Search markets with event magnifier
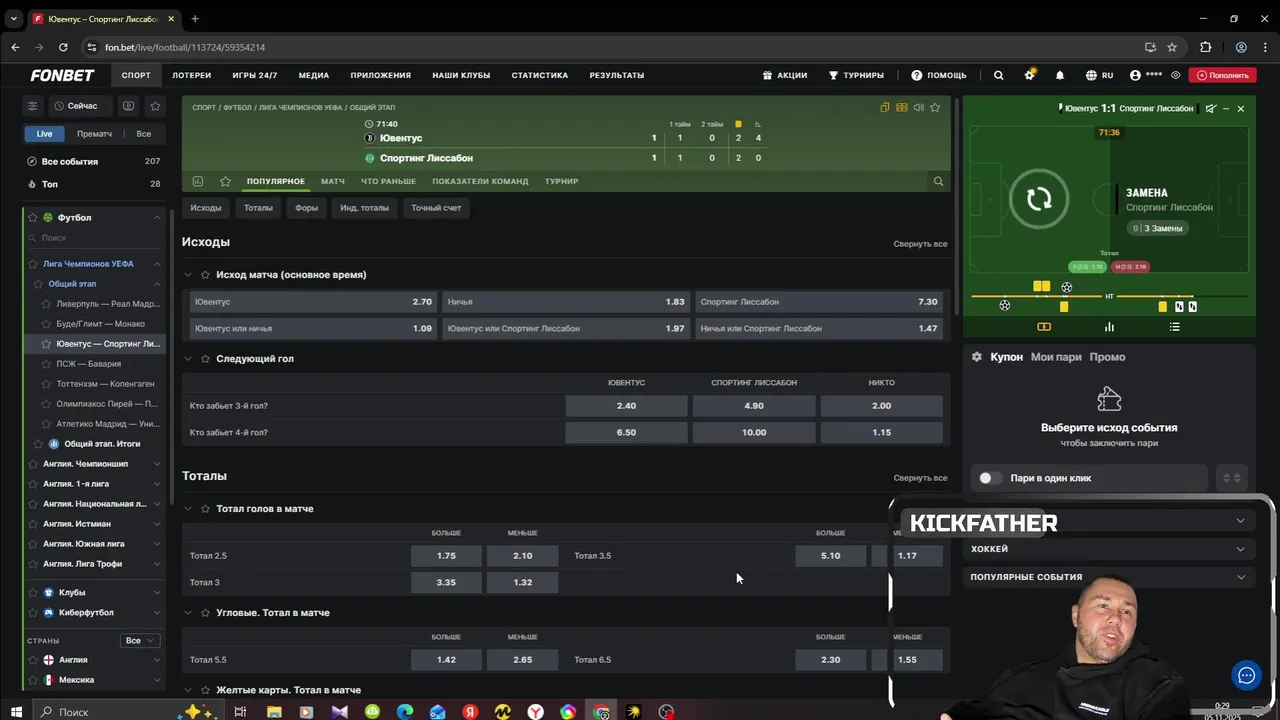 tap(938, 181)
